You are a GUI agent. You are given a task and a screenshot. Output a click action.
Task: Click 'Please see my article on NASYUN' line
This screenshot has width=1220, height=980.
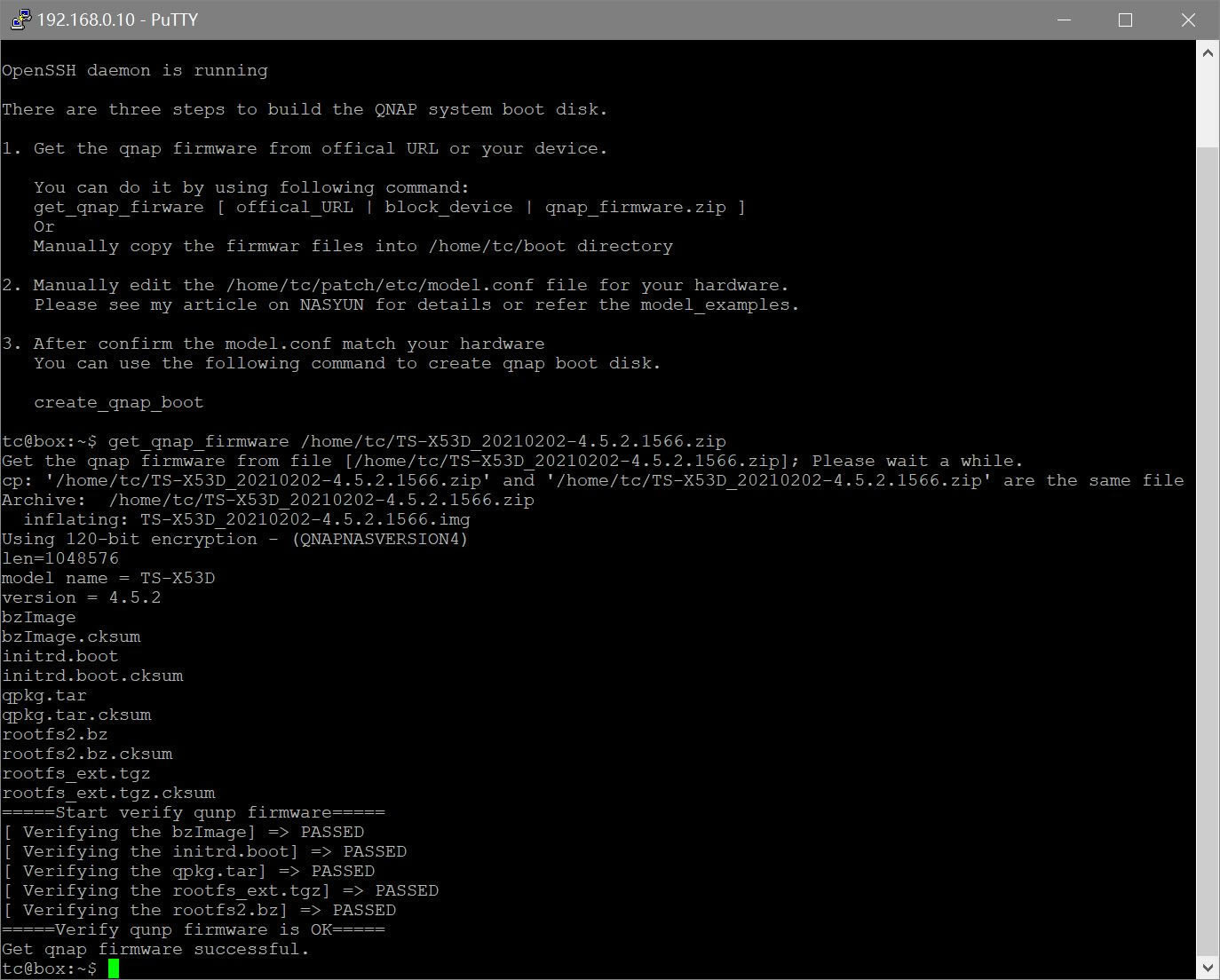click(x=416, y=304)
